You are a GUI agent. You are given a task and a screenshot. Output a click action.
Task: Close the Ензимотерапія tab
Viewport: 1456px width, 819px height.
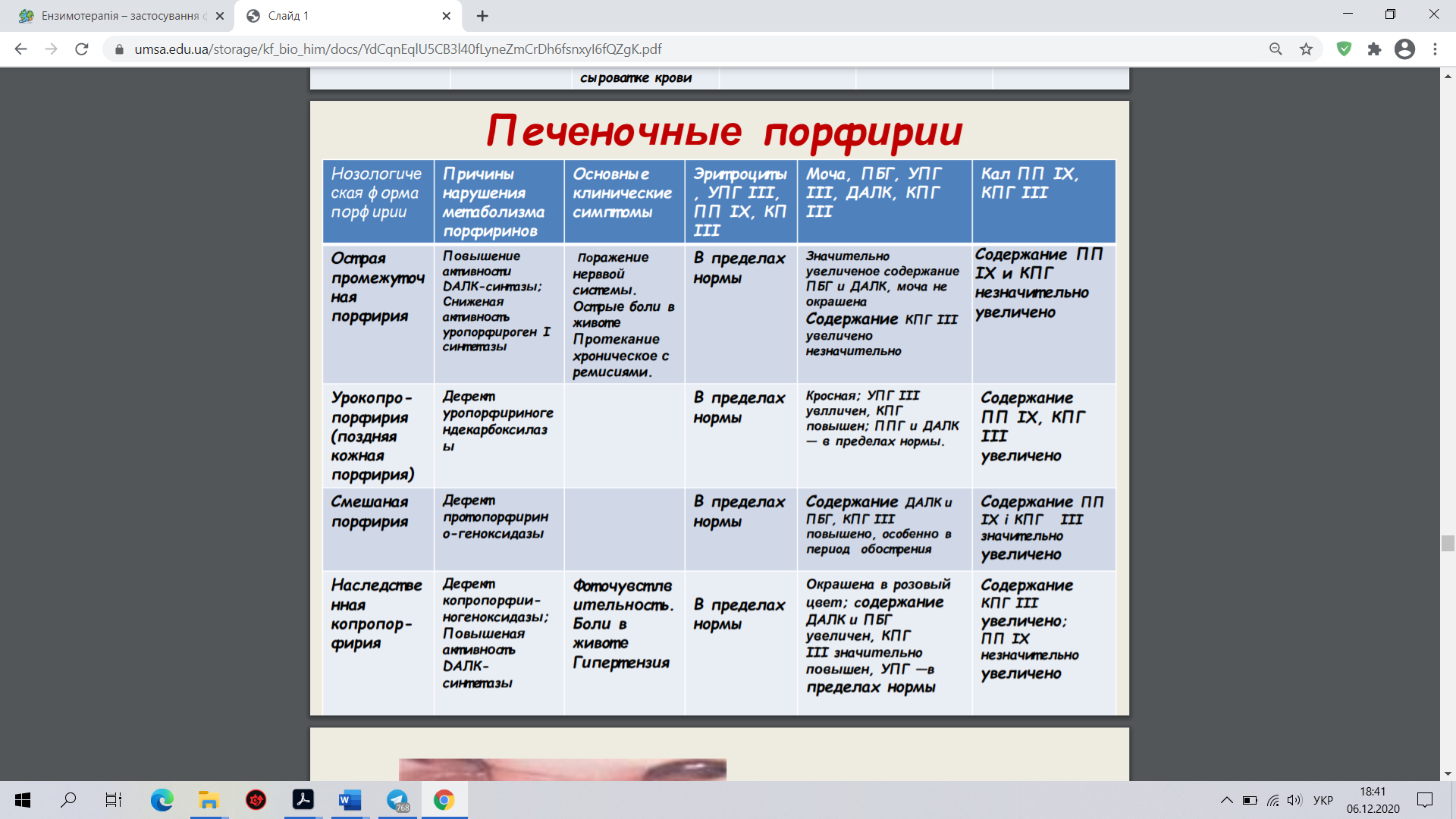(x=220, y=16)
